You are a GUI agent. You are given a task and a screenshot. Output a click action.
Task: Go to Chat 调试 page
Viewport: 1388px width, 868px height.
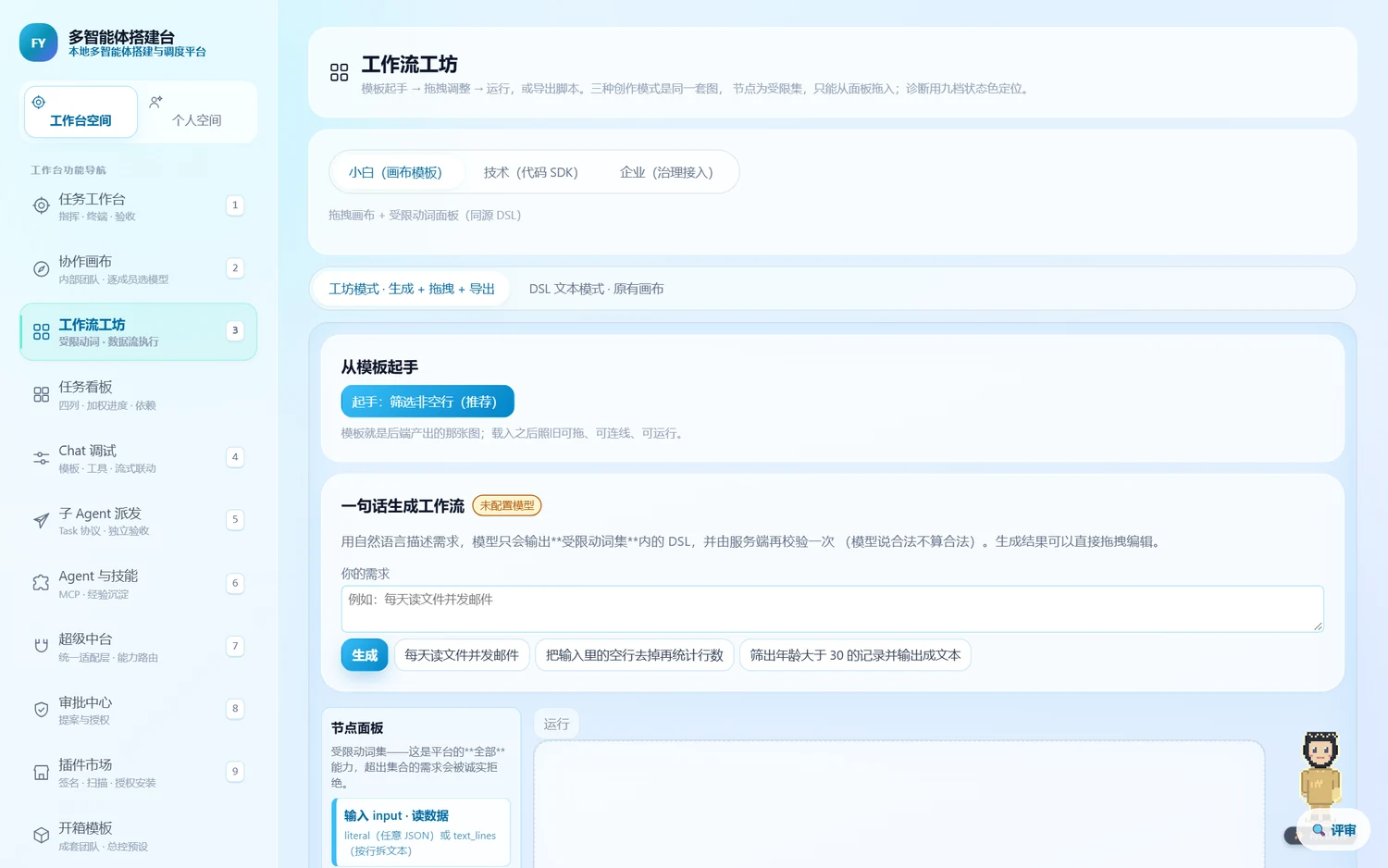point(138,458)
